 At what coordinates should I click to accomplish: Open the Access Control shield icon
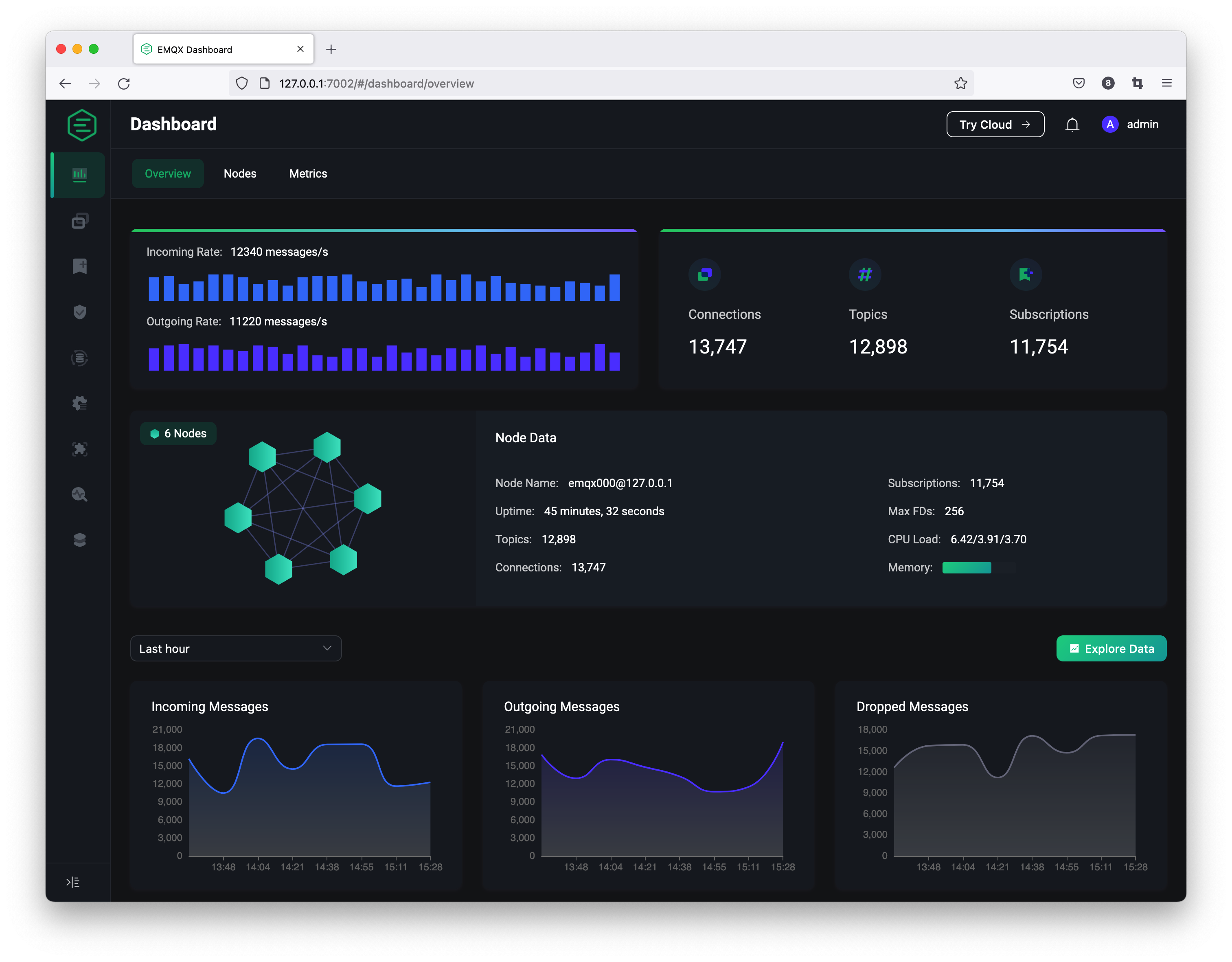[x=79, y=312]
